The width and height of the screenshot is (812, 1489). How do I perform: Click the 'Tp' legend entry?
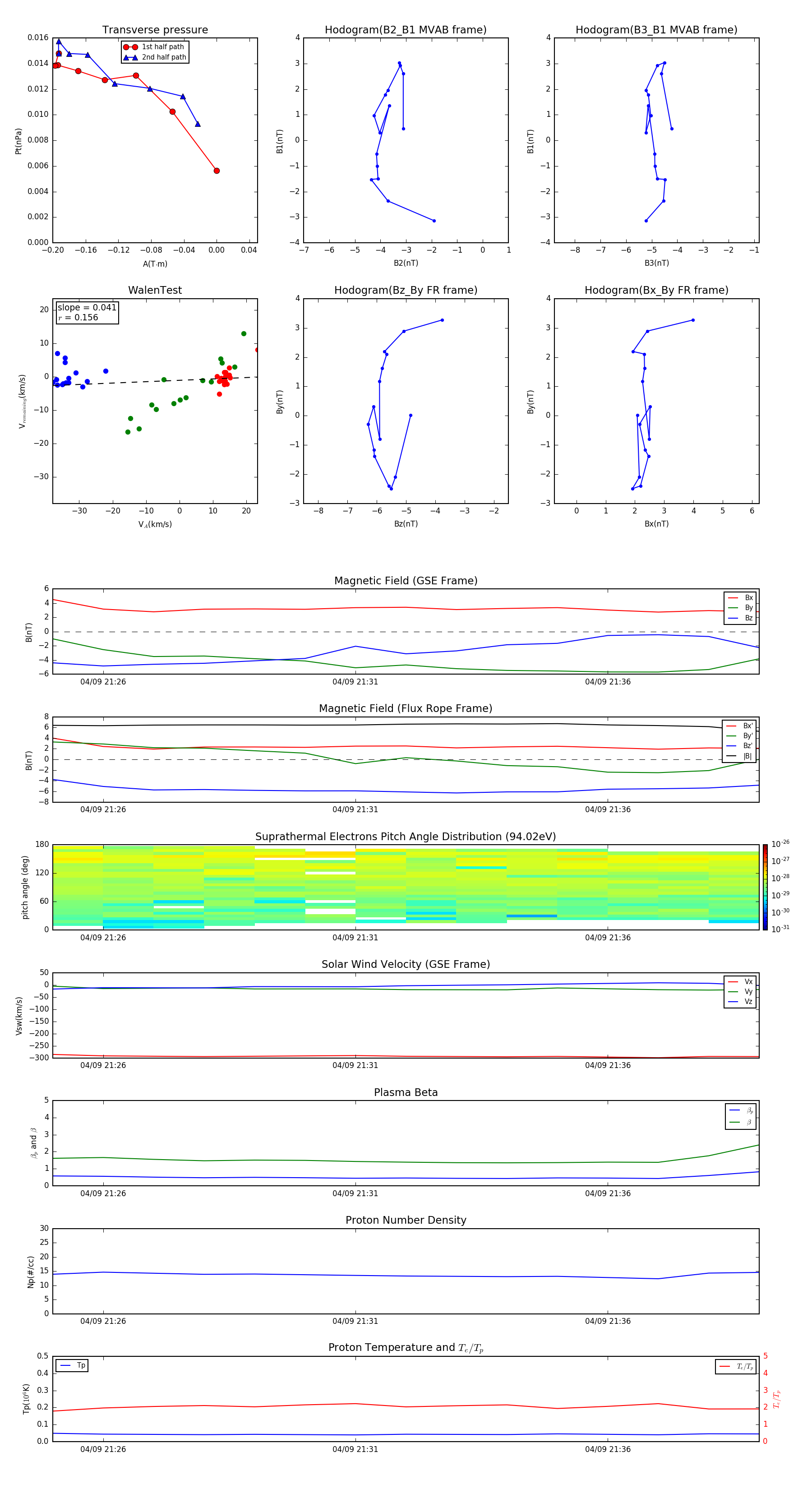coord(72,1366)
